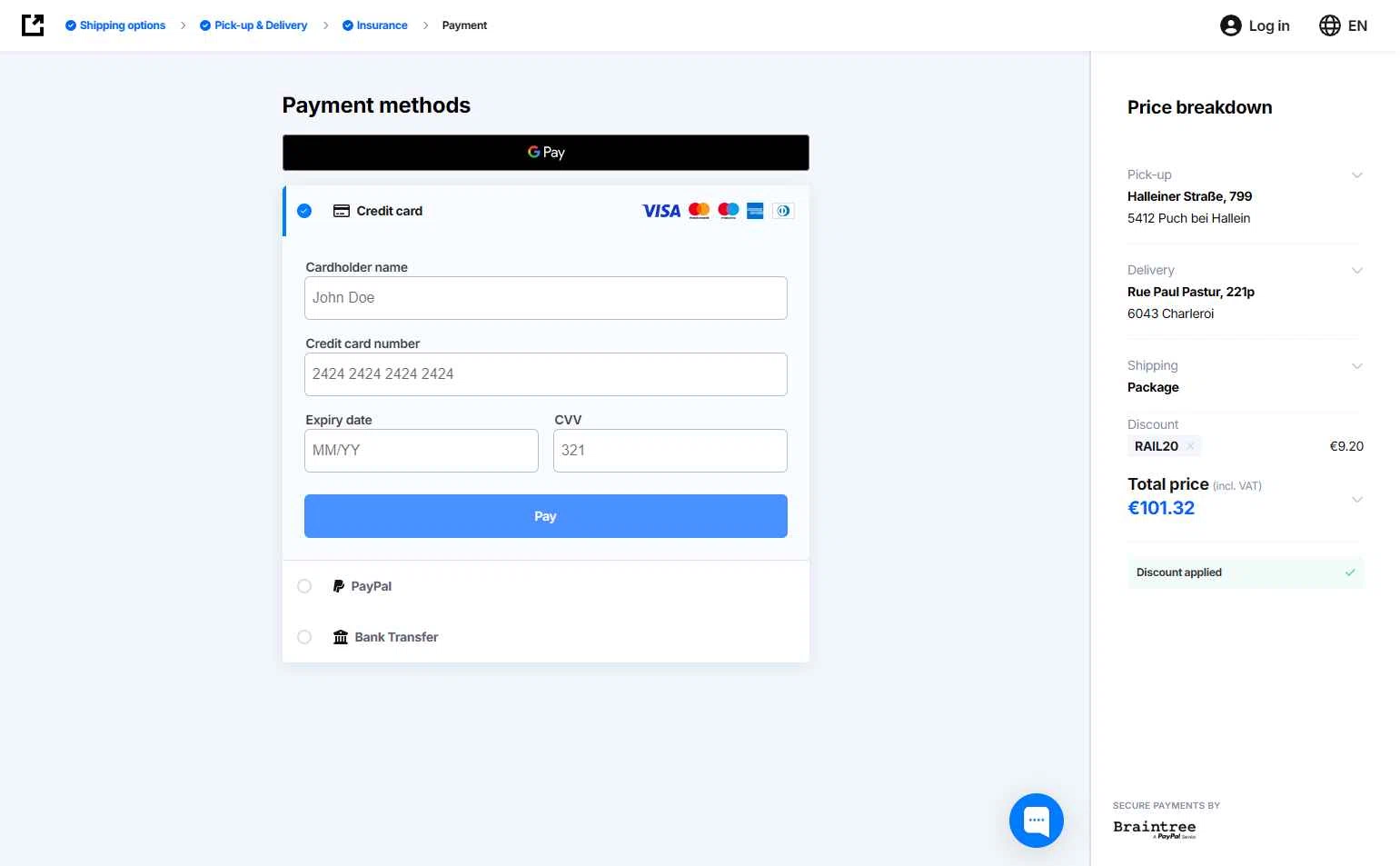Click the €9.20 discount amount

[x=1346, y=446]
